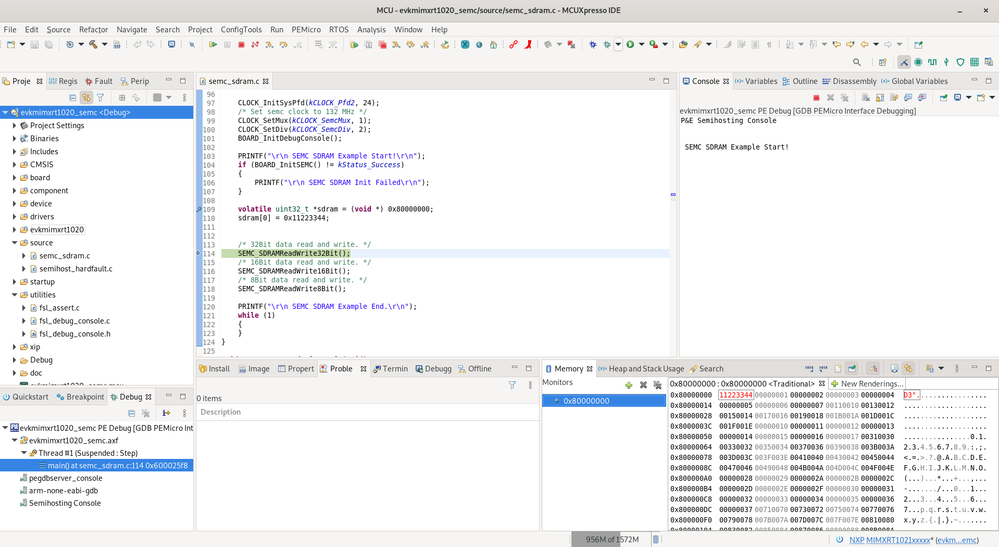Click the blue bug Debug icon
999x547 pixels.
593,45
